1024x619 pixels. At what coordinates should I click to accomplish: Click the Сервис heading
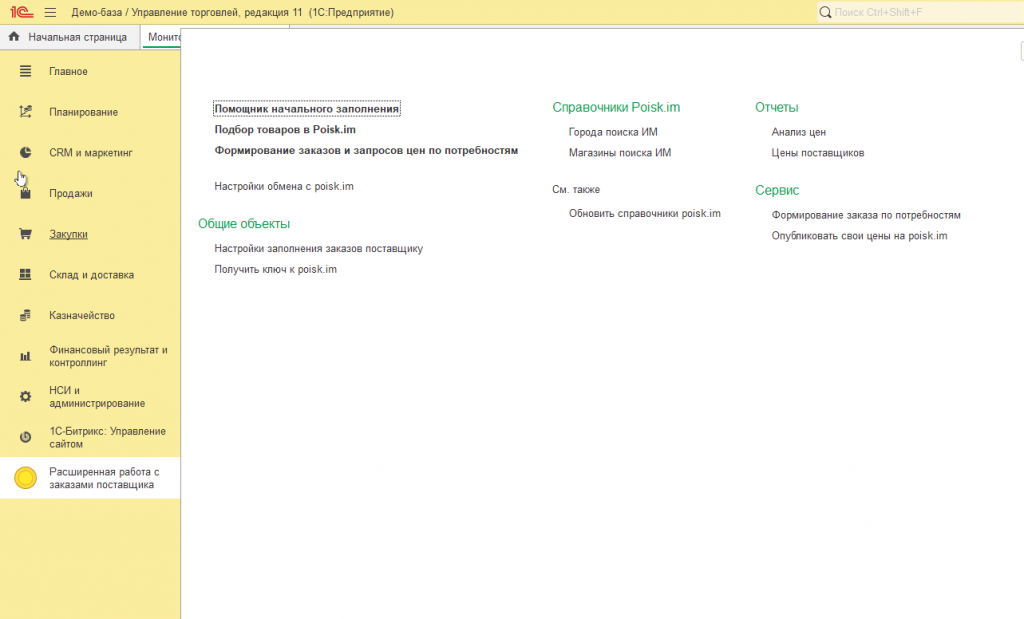tap(776, 190)
